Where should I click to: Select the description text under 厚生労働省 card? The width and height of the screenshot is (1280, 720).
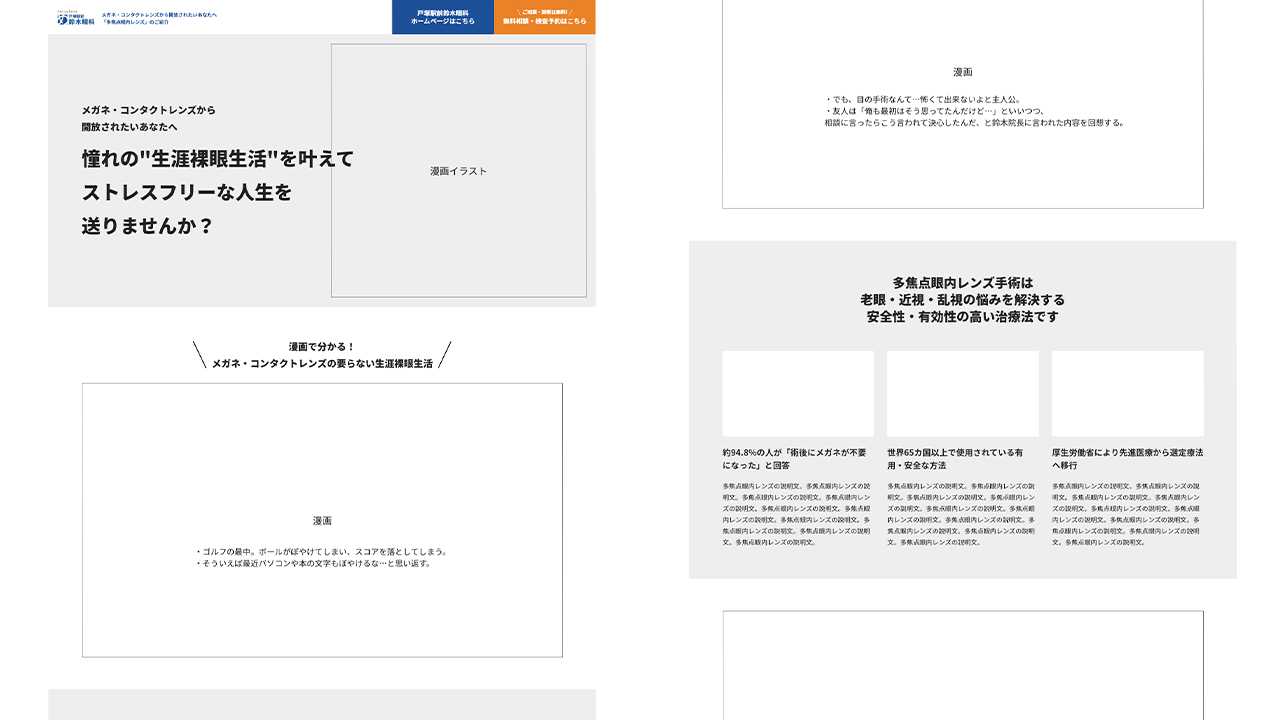[1127, 514]
